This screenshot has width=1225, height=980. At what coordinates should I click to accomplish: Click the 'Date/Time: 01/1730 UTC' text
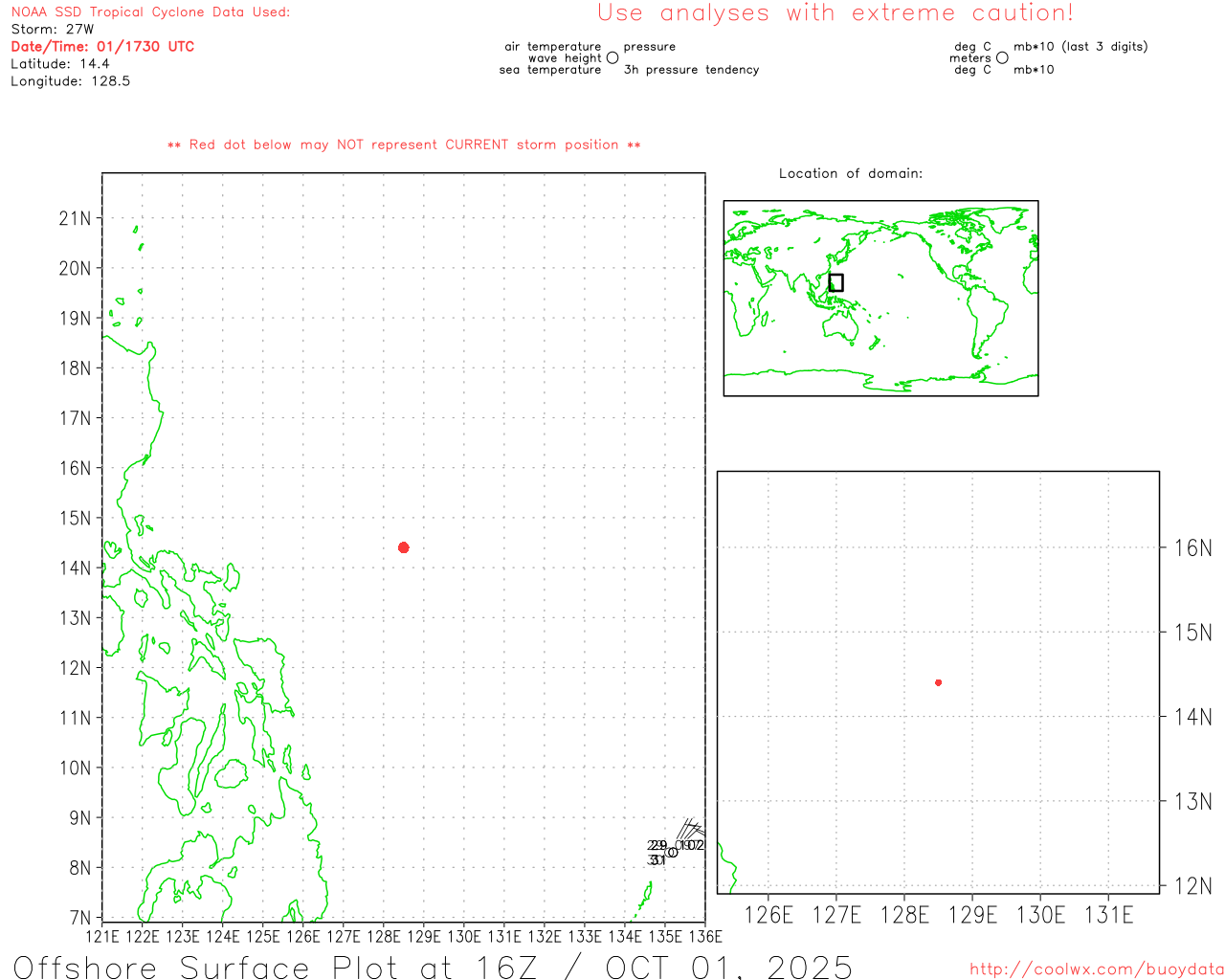pos(102,47)
